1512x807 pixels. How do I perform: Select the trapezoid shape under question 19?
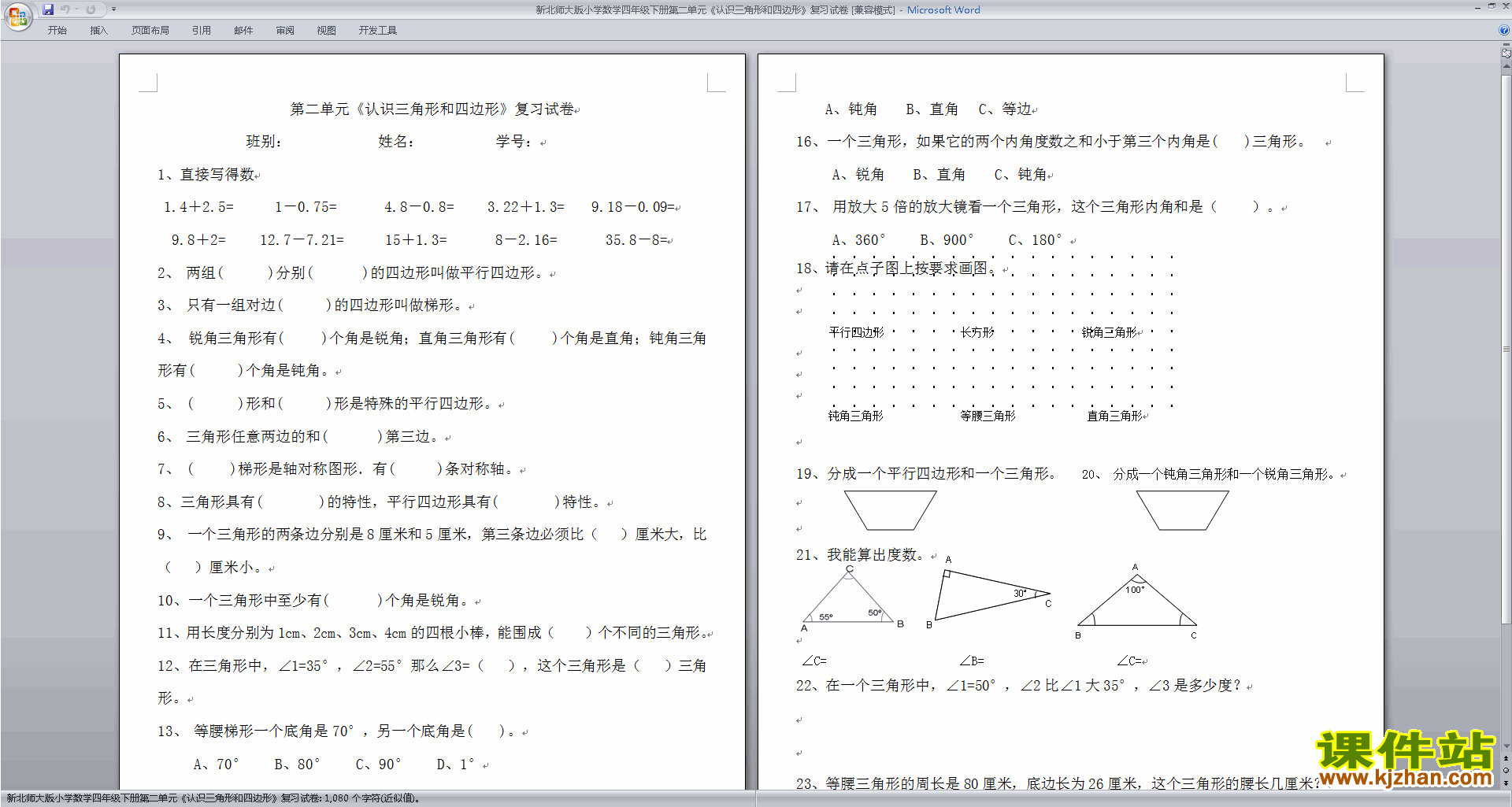891,510
